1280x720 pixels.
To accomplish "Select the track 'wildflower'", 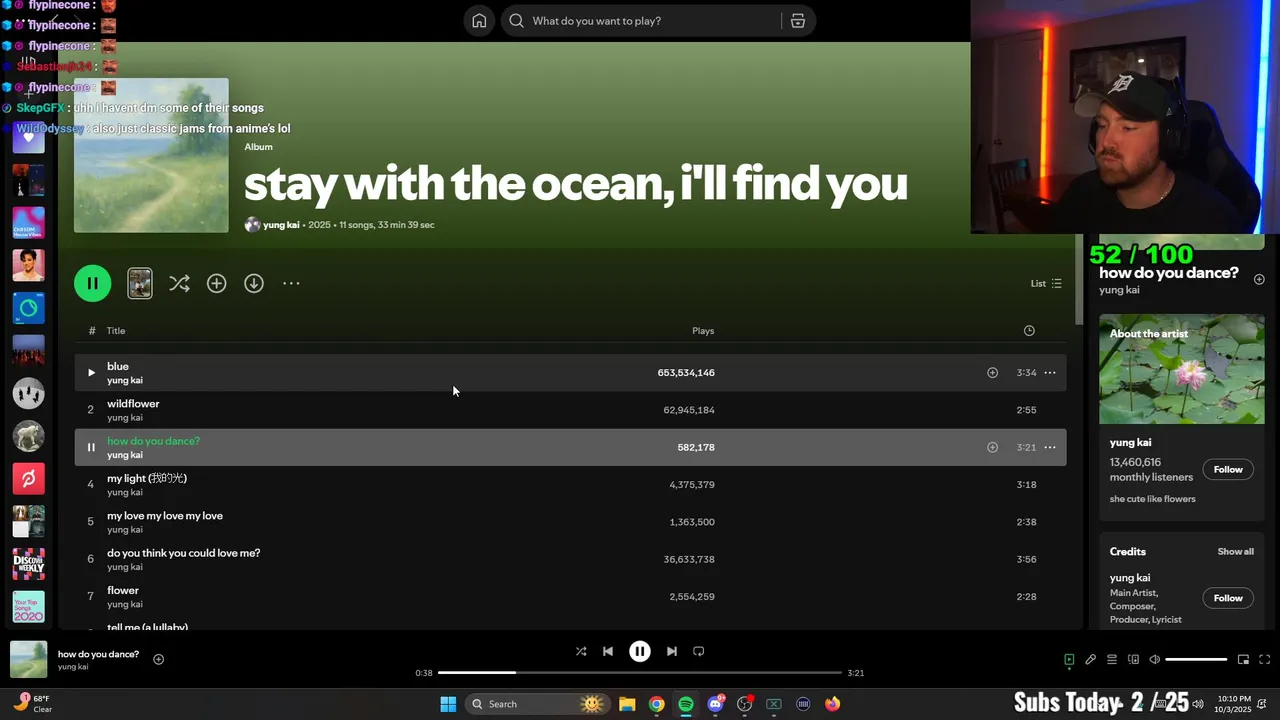I will (570, 410).
